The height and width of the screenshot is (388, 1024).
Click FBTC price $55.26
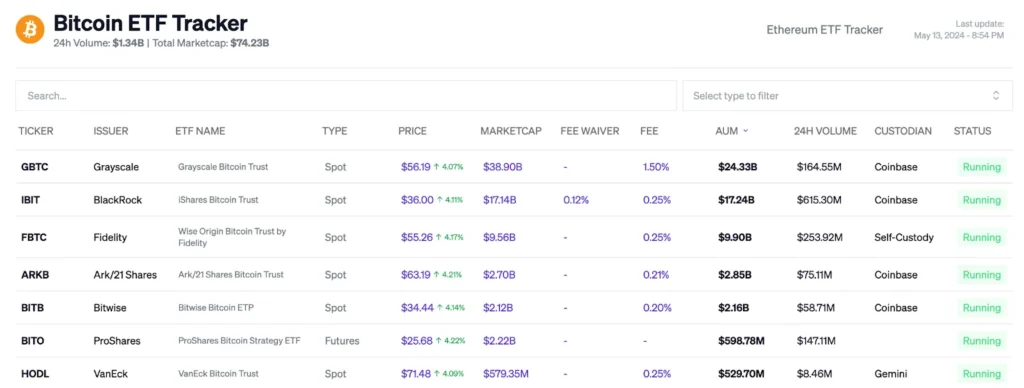pos(417,237)
